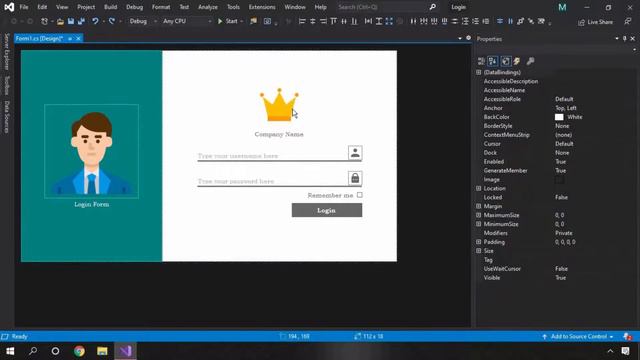The width and height of the screenshot is (640, 360).
Task: Click the Make Same Width icon
Action: pos(368,21)
